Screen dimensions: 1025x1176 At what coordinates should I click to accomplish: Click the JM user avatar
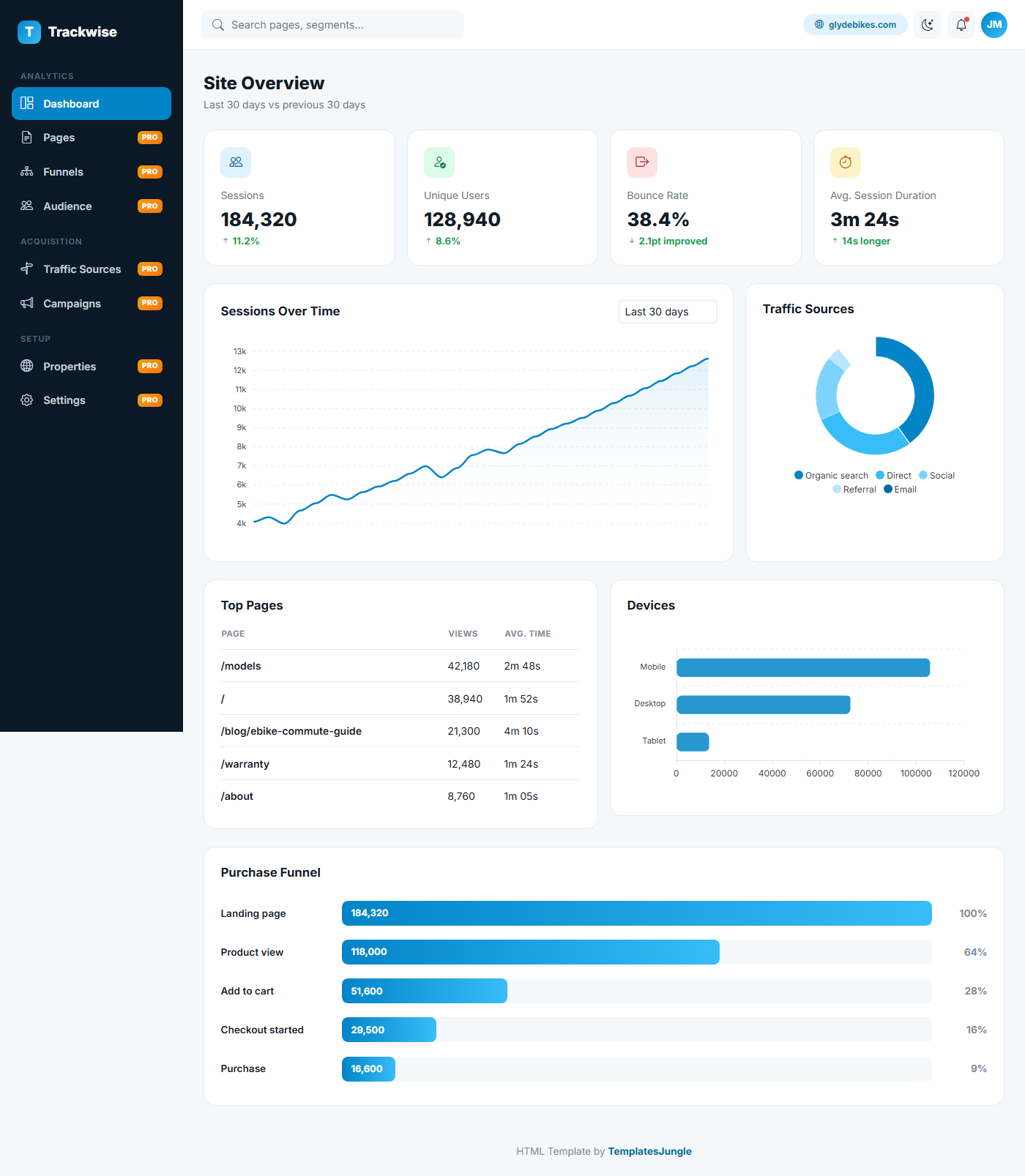pyautogui.click(x=994, y=25)
